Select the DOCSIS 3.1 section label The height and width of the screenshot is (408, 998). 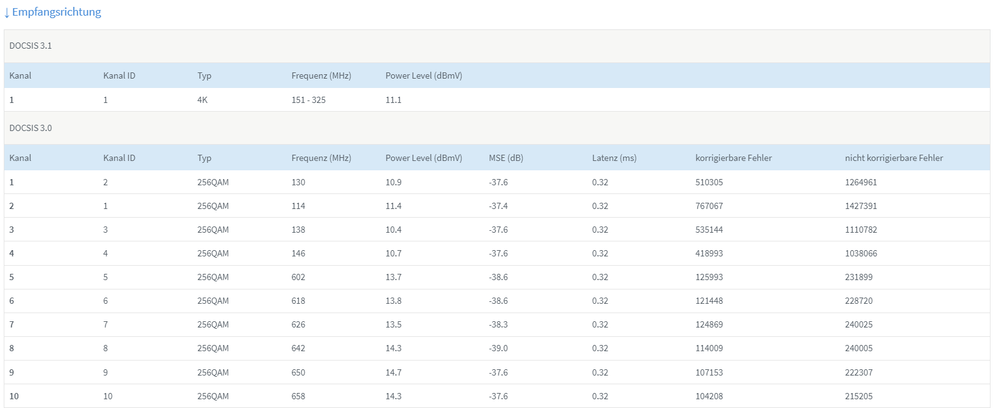[31, 46]
